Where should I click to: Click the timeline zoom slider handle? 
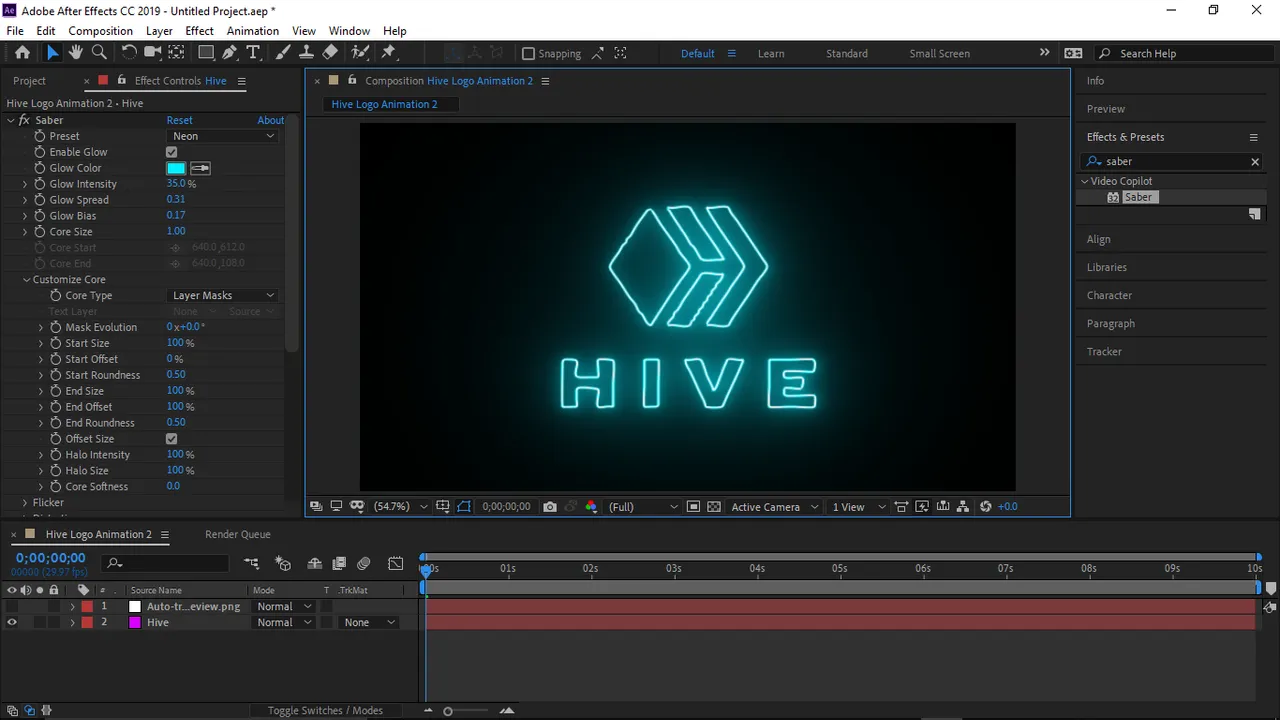point(448,711)
